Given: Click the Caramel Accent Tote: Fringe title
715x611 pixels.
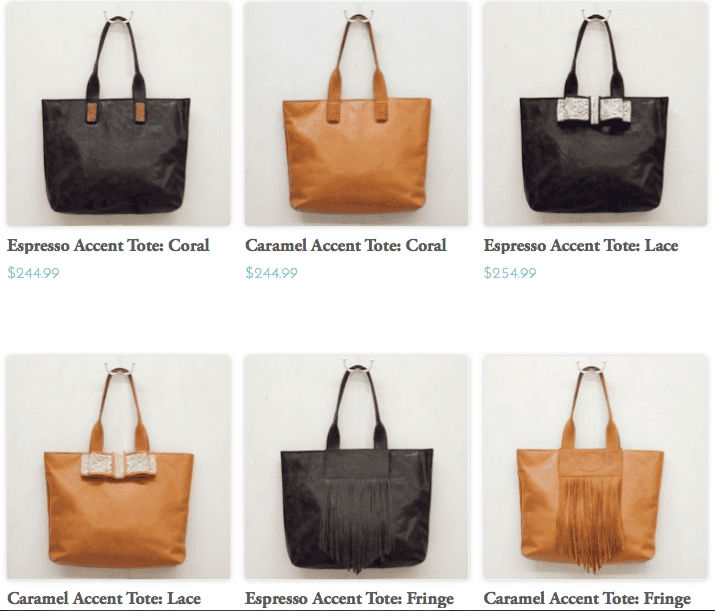Looking at the screenshot, I should [x=587, y=598].
